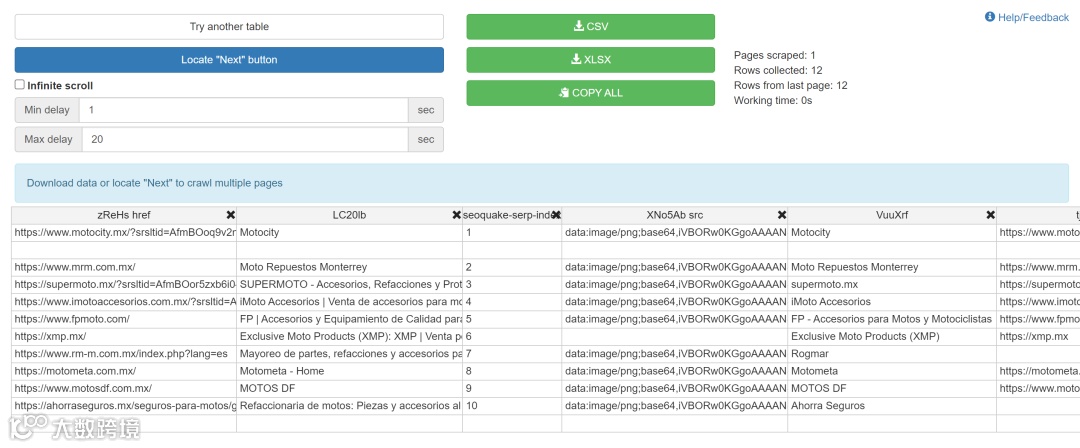The height and width of the screenshot is (448, 1080).
Task: Click the ahorraseguros.mx URL cell
Action: pos(124,406)
